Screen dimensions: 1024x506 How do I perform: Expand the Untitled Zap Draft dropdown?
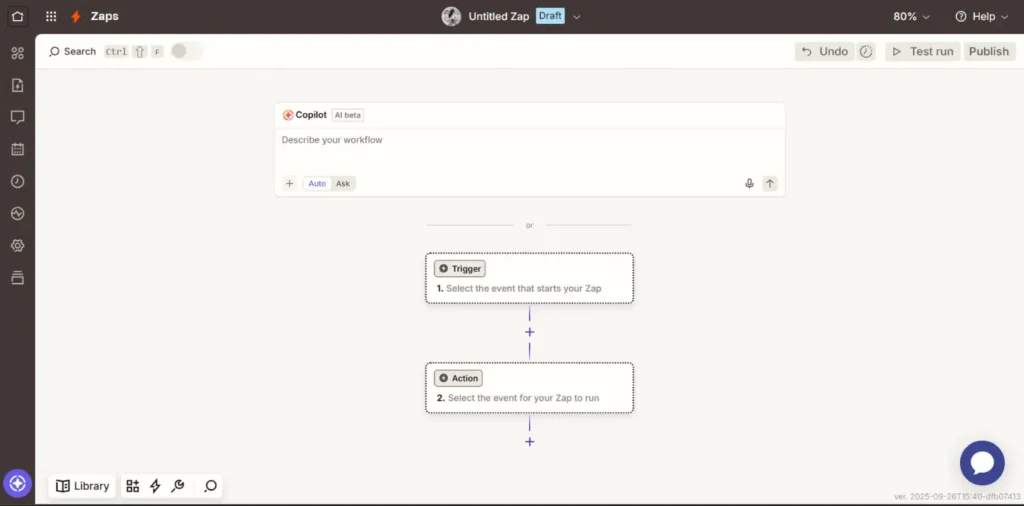[x=577, y=17]
